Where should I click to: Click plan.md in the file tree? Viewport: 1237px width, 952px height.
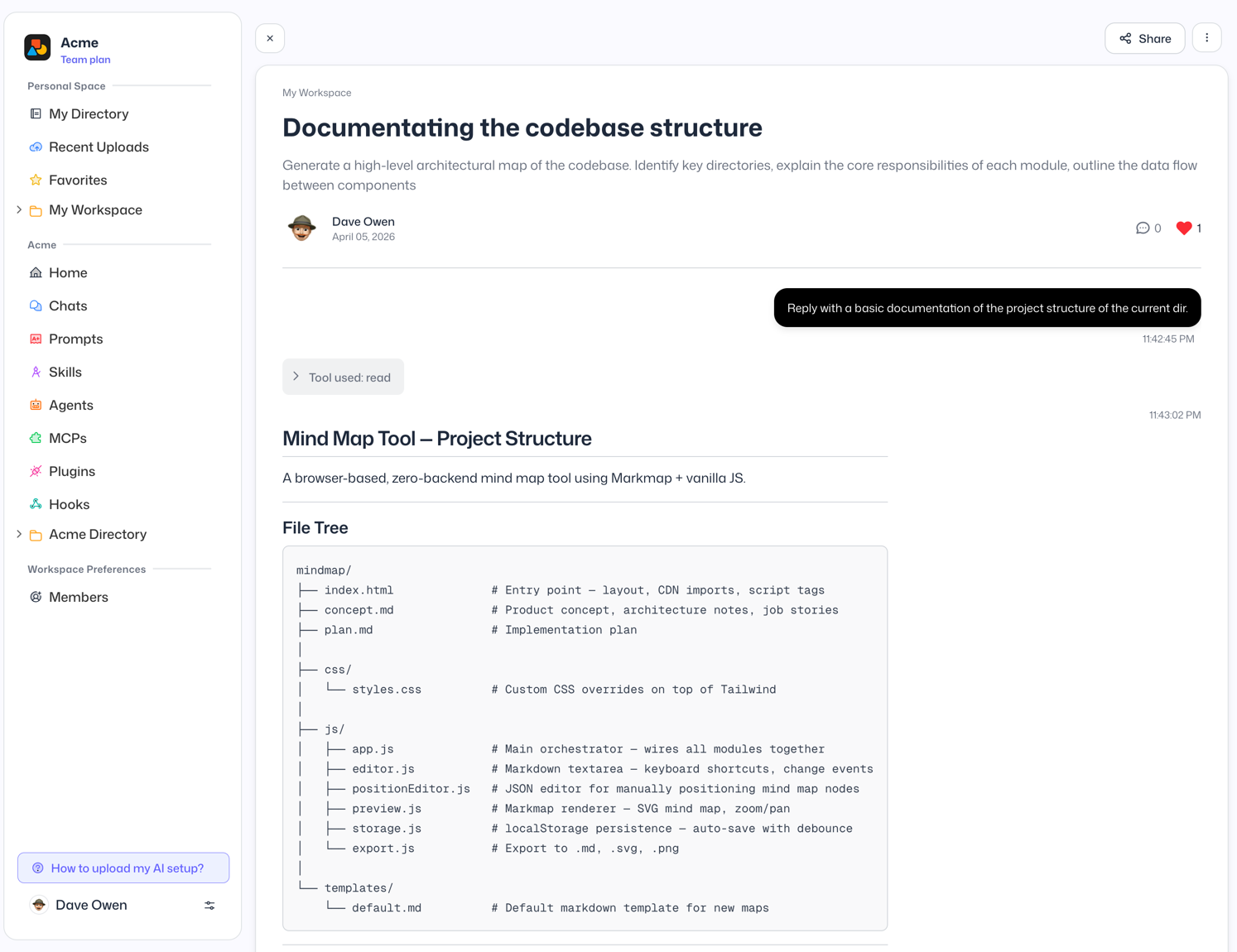tap(349, 630)
